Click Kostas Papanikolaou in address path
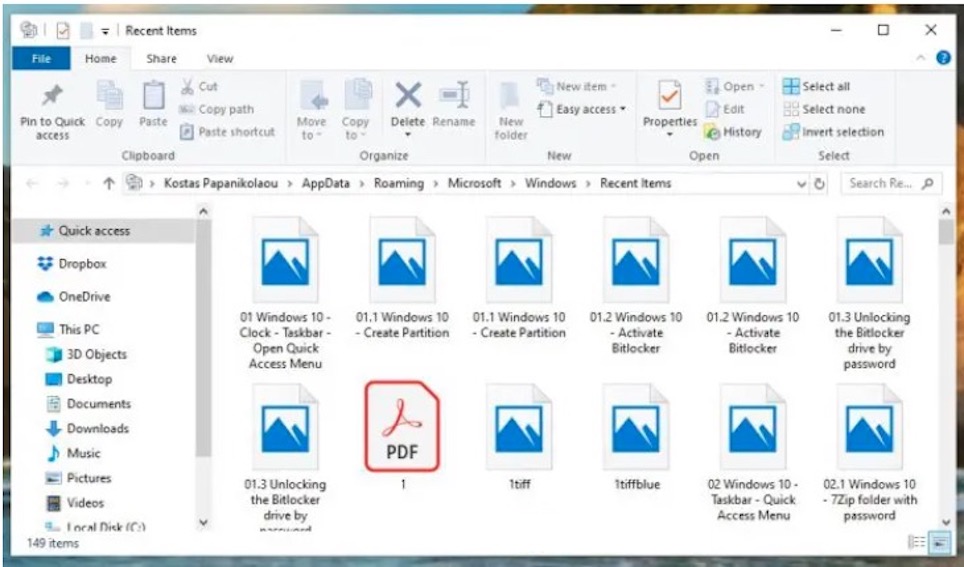Image resolution: width=964 pixels, height=567 pixels. pyautogui.click(x=221, y=183)
